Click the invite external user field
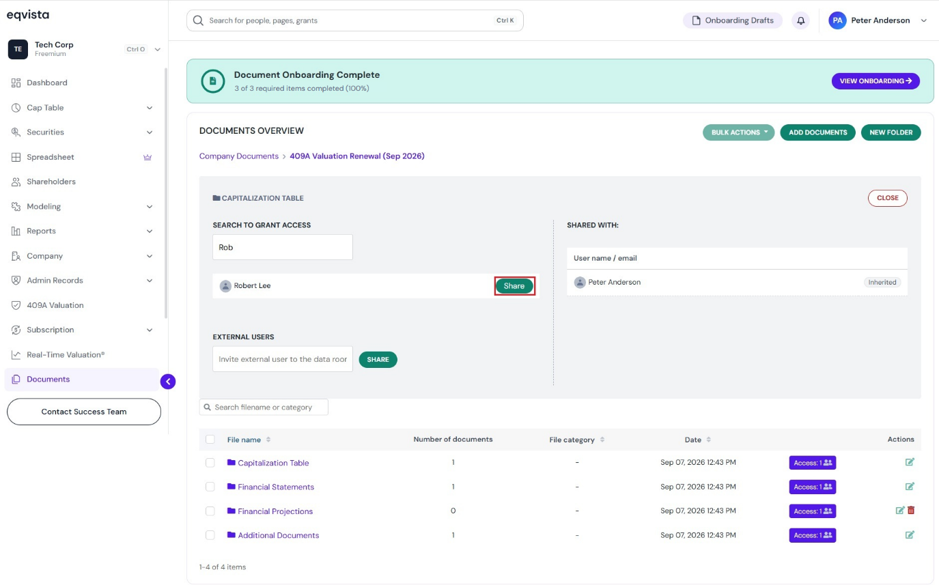 283,359
